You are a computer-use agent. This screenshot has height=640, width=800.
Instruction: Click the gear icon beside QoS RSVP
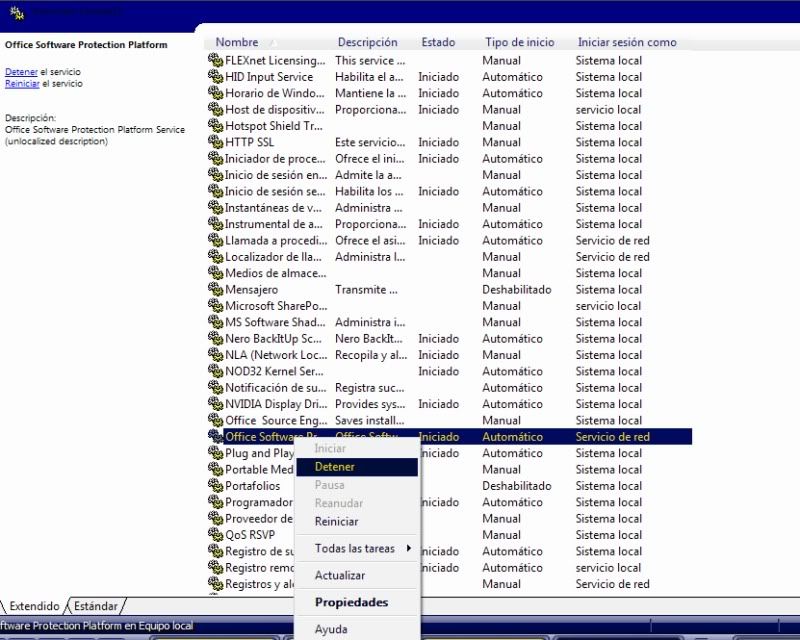coord(215,534)
